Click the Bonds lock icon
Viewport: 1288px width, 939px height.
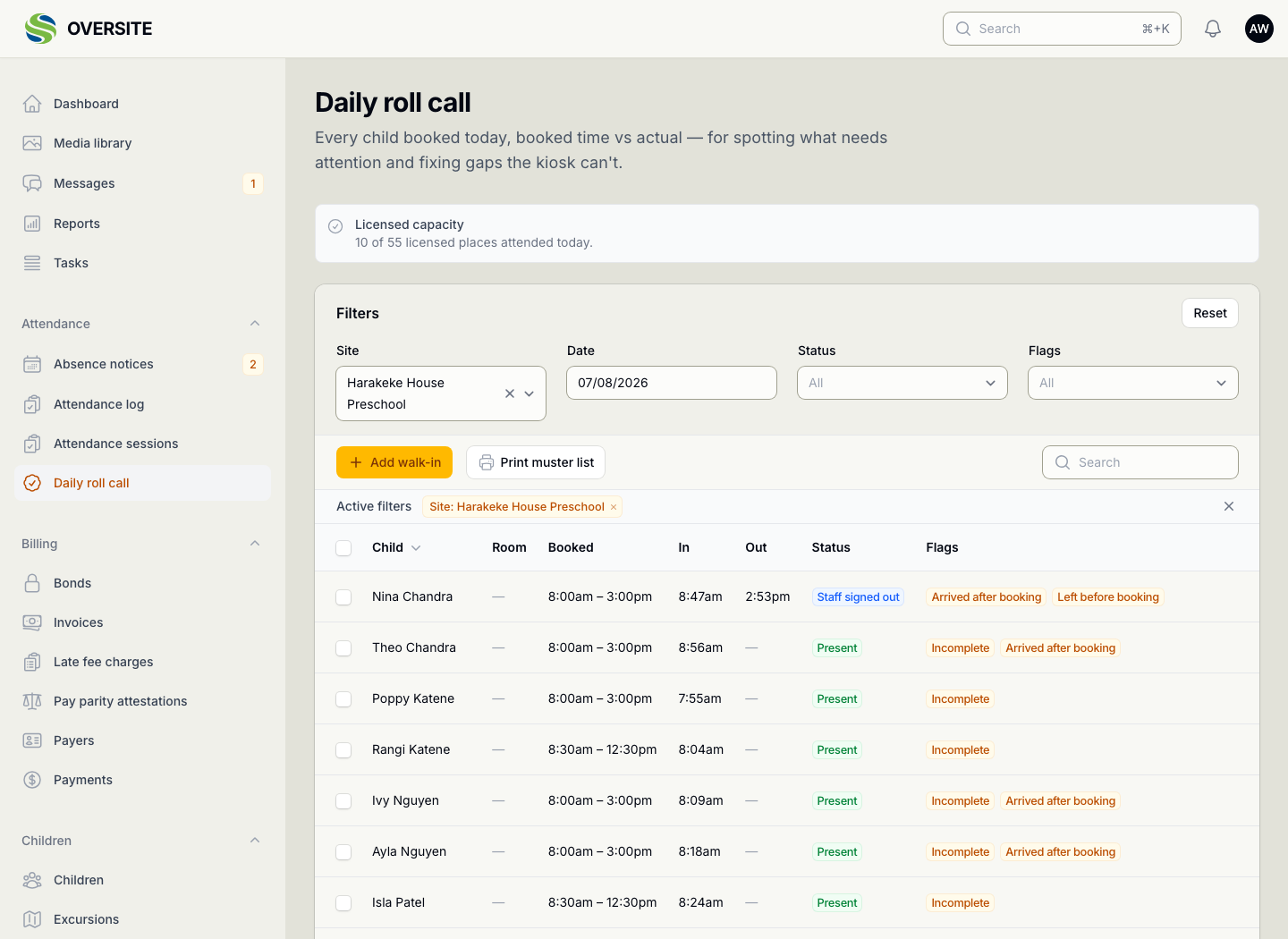(32, 583)
